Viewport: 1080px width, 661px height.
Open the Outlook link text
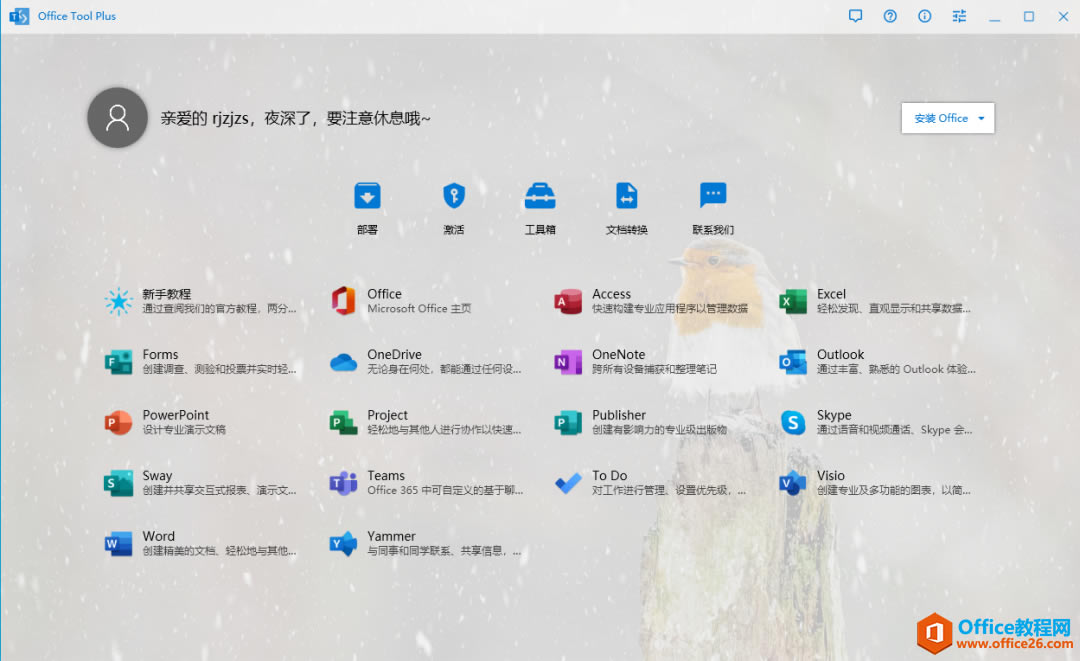[840, 354]
